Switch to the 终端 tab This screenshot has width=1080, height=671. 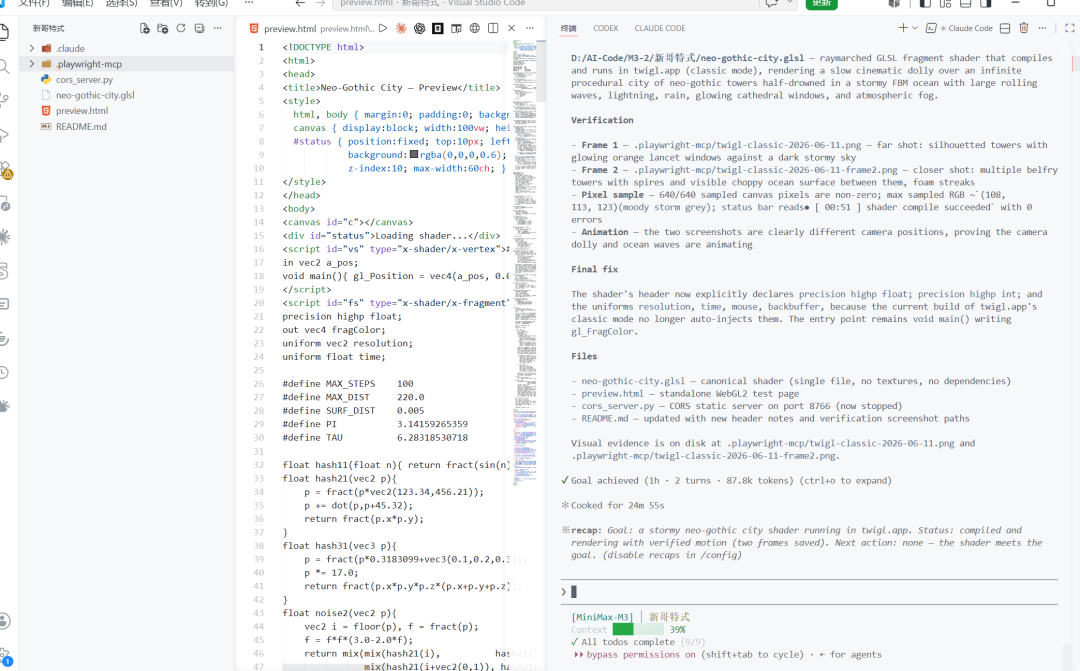click(x=568, y=28)
